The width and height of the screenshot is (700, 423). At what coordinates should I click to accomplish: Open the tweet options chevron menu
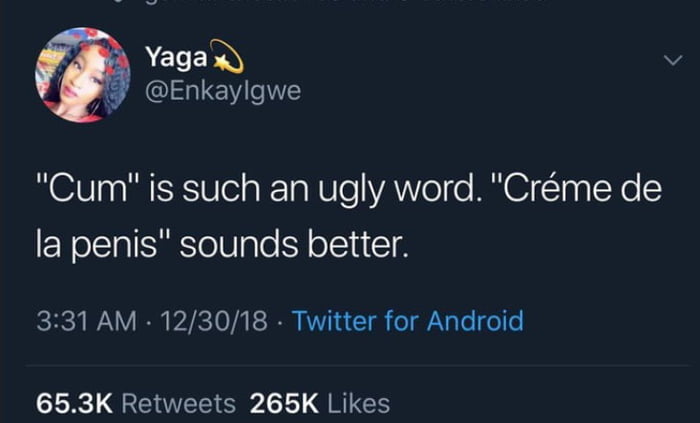click(673, 60)
